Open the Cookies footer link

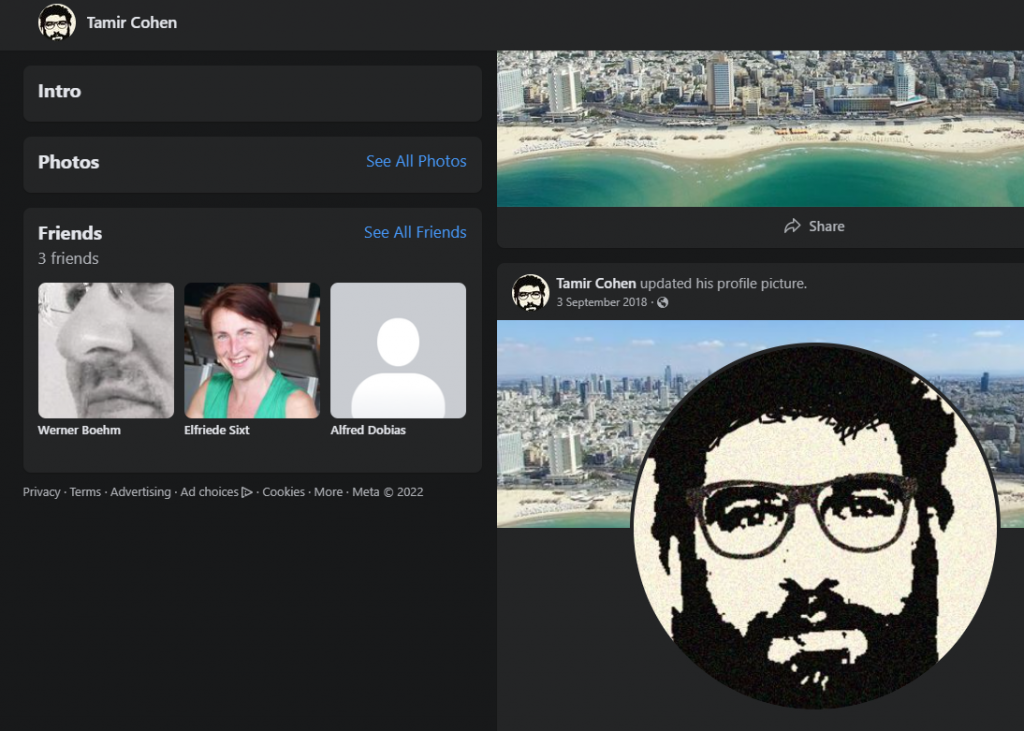point(283,492)
